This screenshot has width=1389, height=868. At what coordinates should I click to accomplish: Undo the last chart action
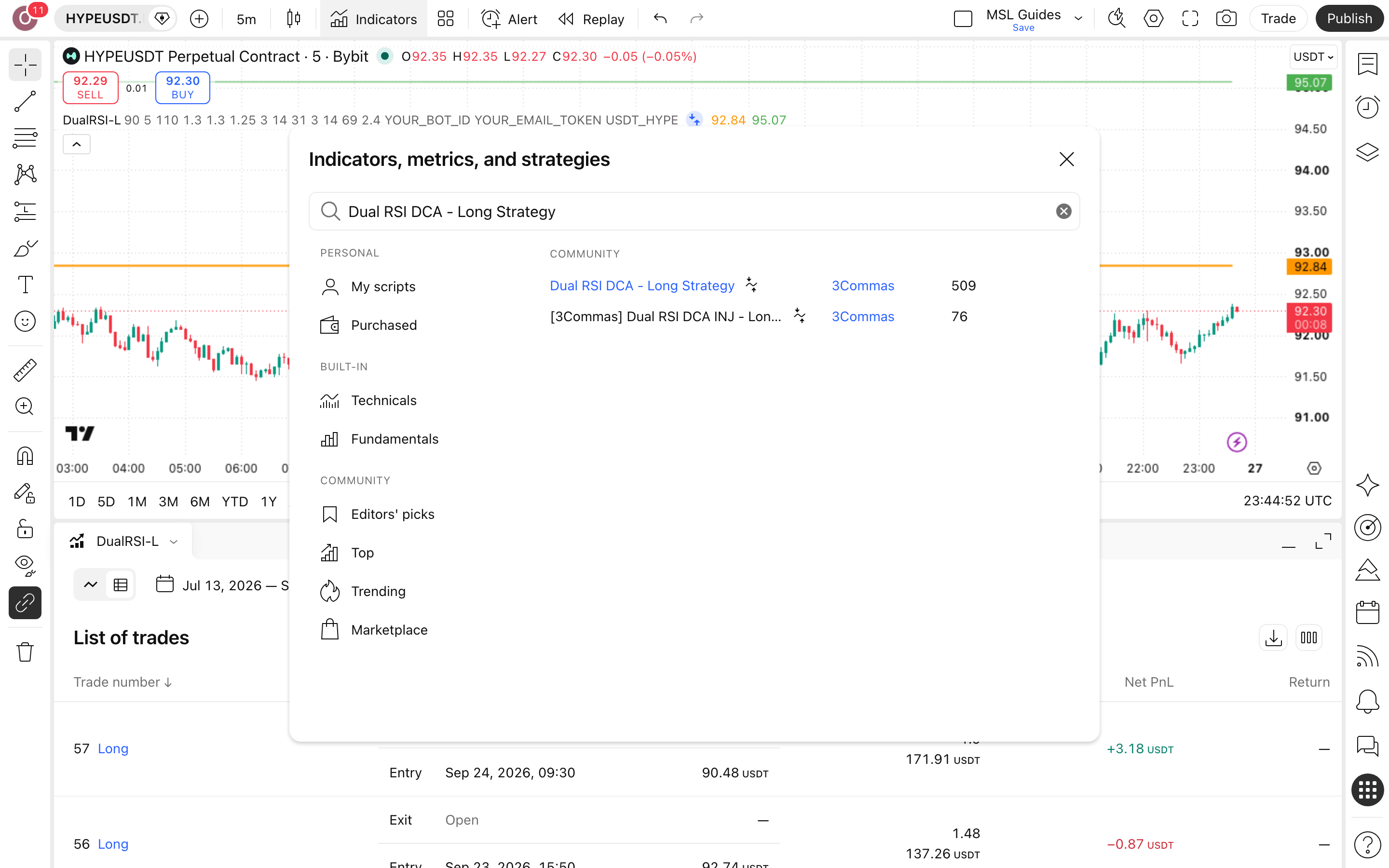[660, 19]
